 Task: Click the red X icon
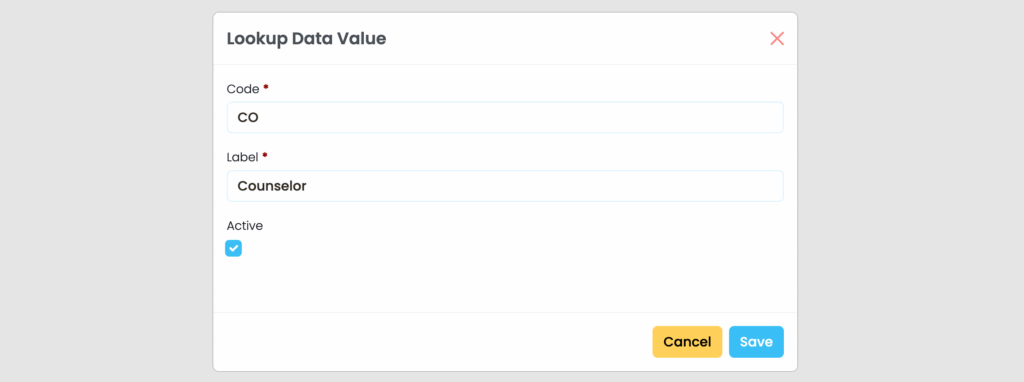[x=776, y=39]
